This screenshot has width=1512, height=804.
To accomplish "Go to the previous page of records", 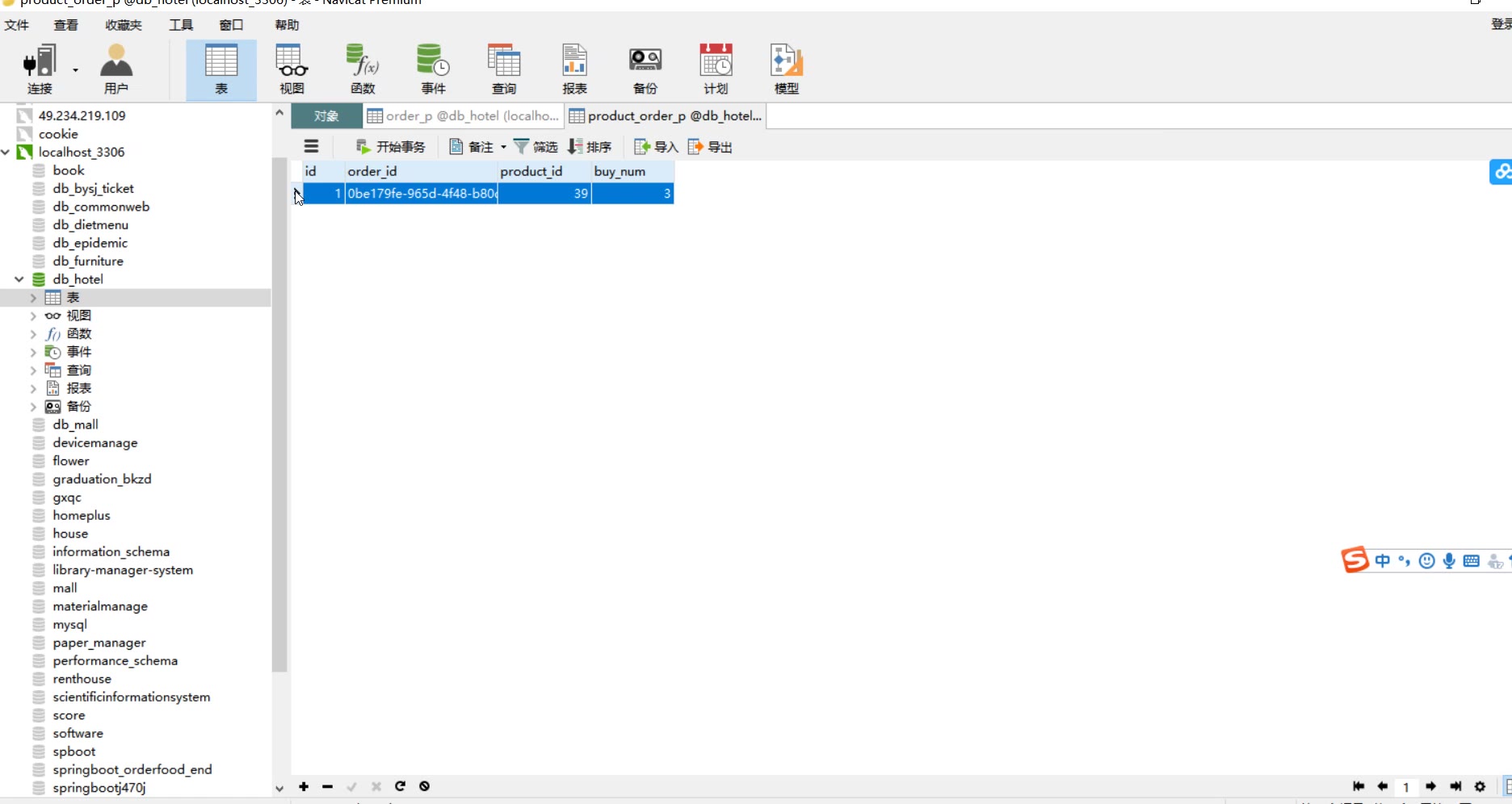I will (1382, 786).
